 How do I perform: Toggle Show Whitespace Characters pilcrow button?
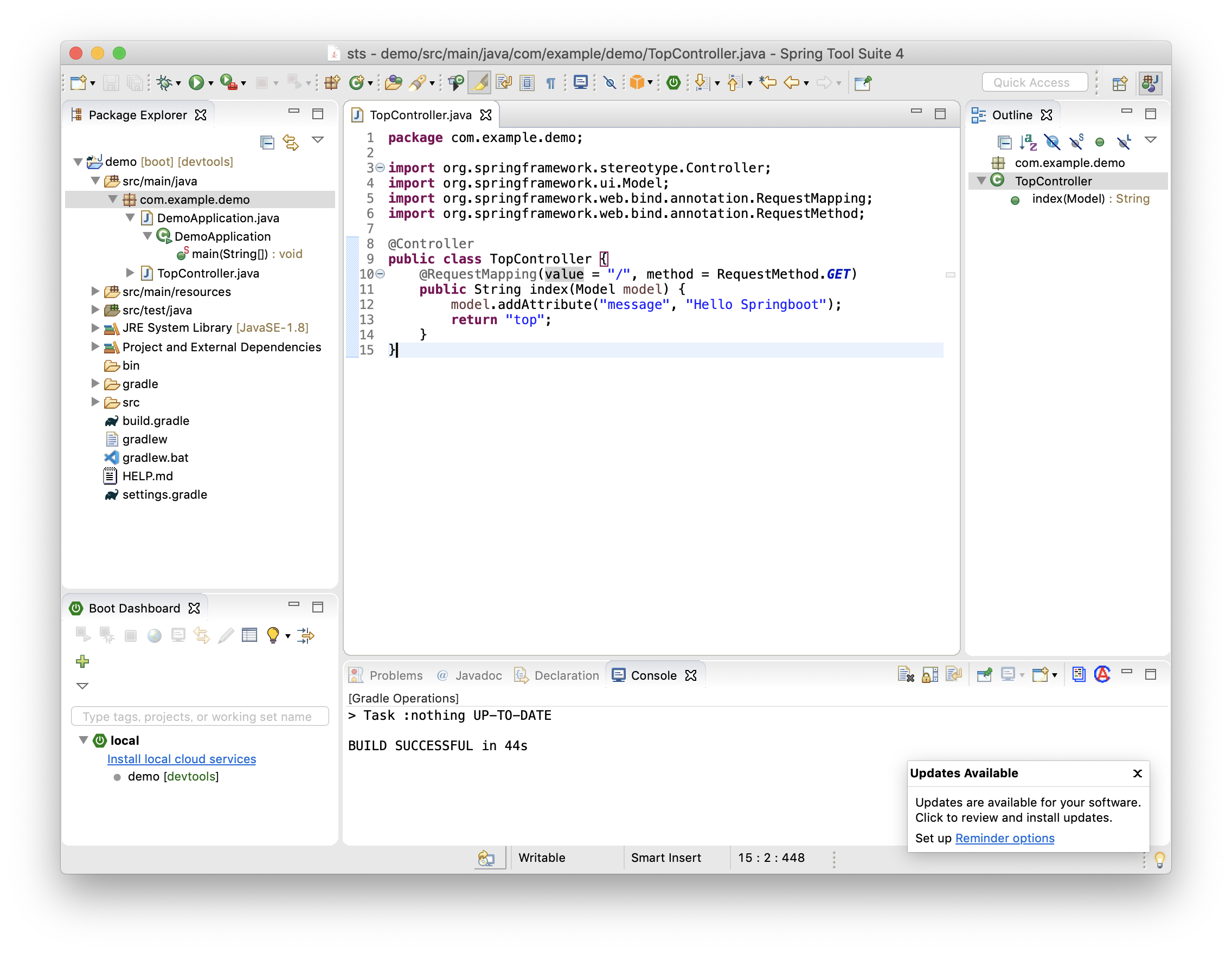click(x=550, y=83)
